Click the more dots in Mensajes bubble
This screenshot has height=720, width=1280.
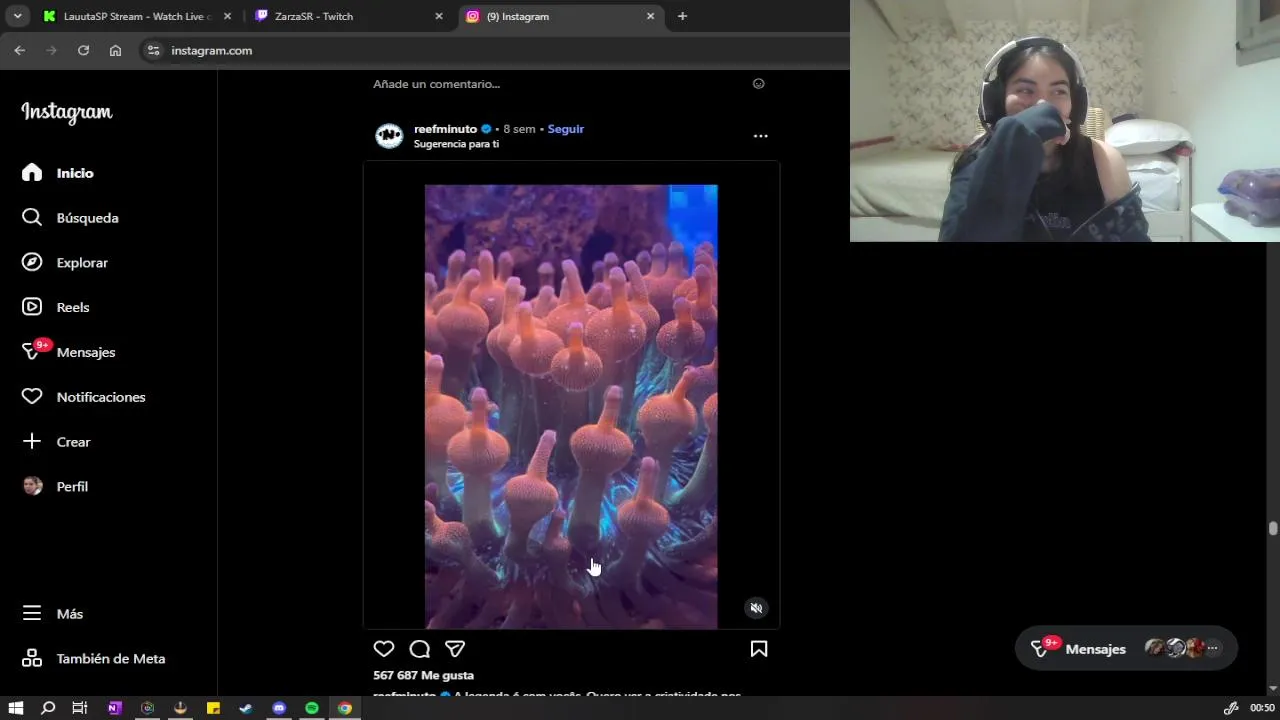pos(1212,649)
